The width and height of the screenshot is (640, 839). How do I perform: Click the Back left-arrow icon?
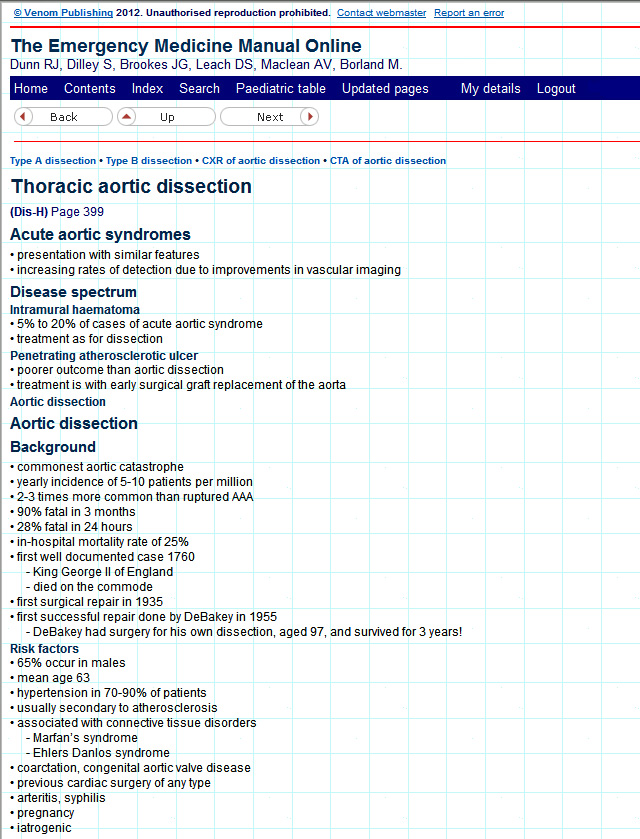[x=23, y=117]
